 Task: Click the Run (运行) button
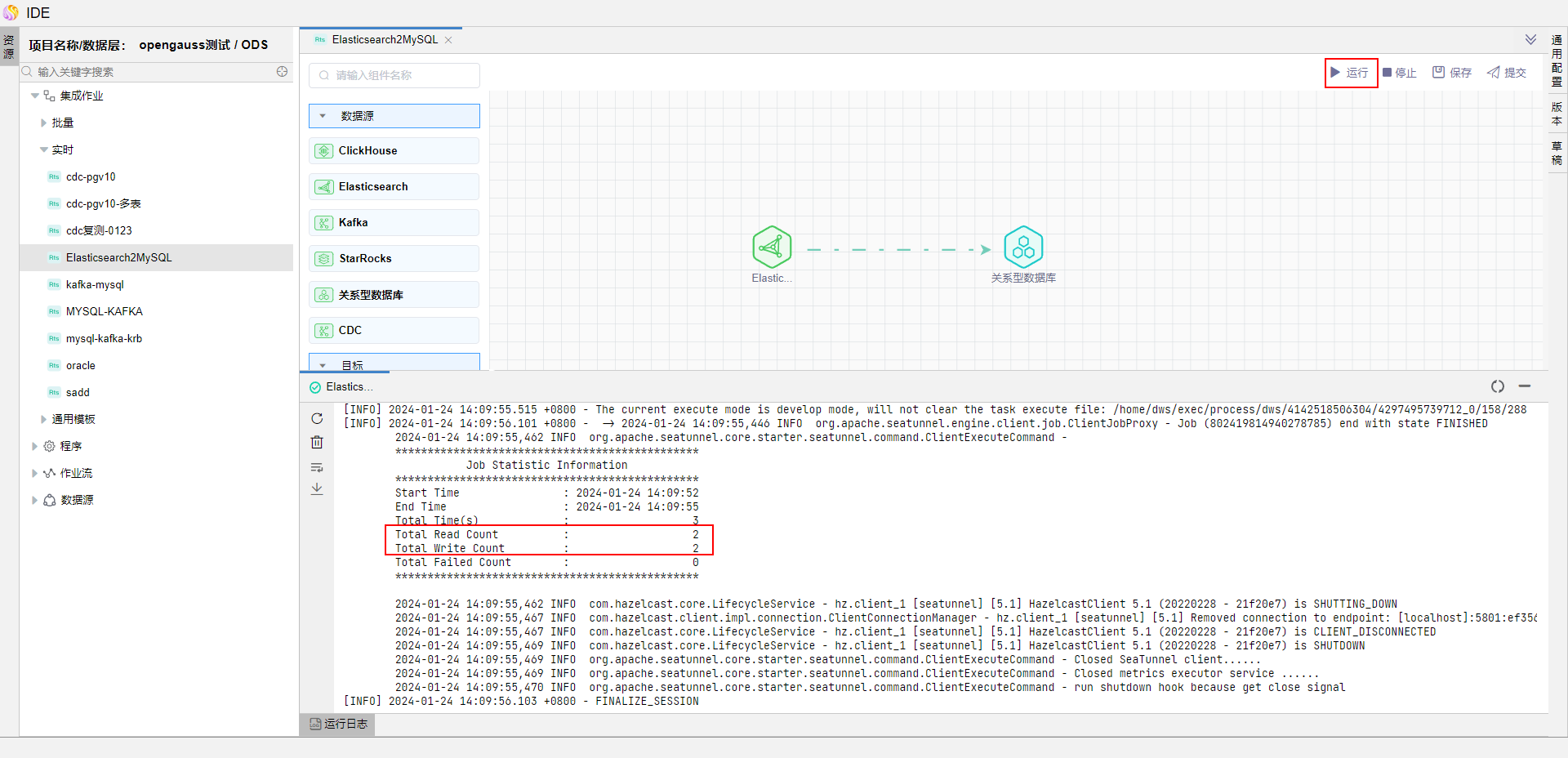pyautogui.click(x=1350, y=73)
